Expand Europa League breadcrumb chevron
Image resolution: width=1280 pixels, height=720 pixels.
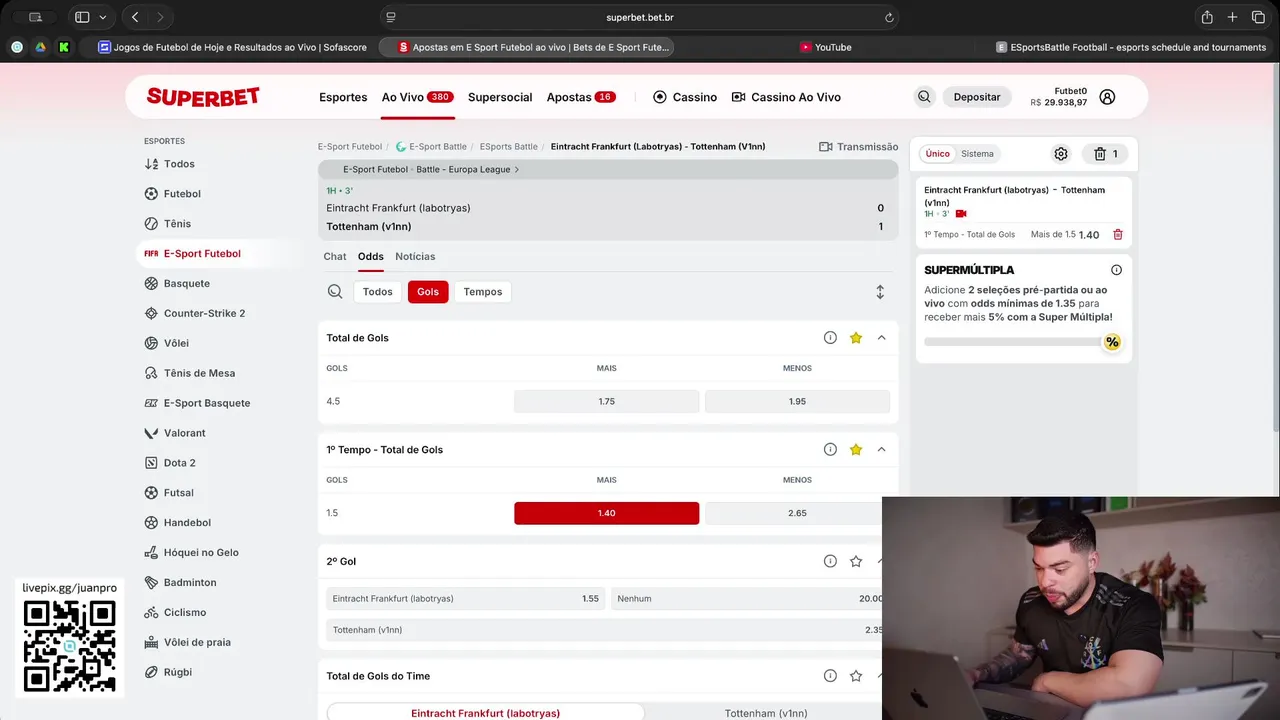coord(517,170)
